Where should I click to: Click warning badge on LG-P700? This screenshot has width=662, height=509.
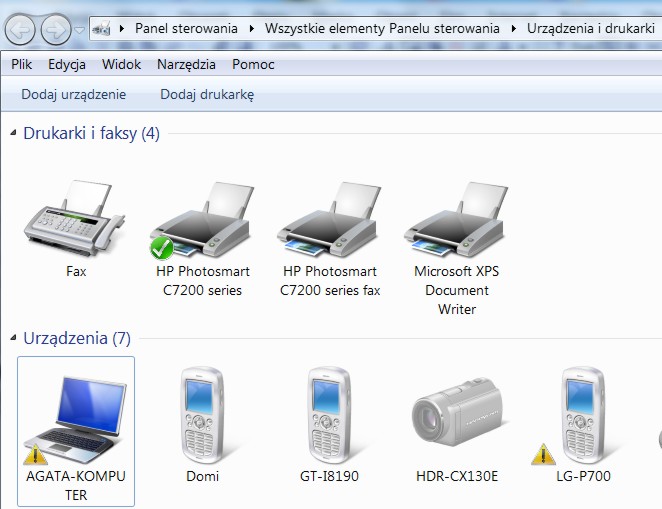click(543, 455)
